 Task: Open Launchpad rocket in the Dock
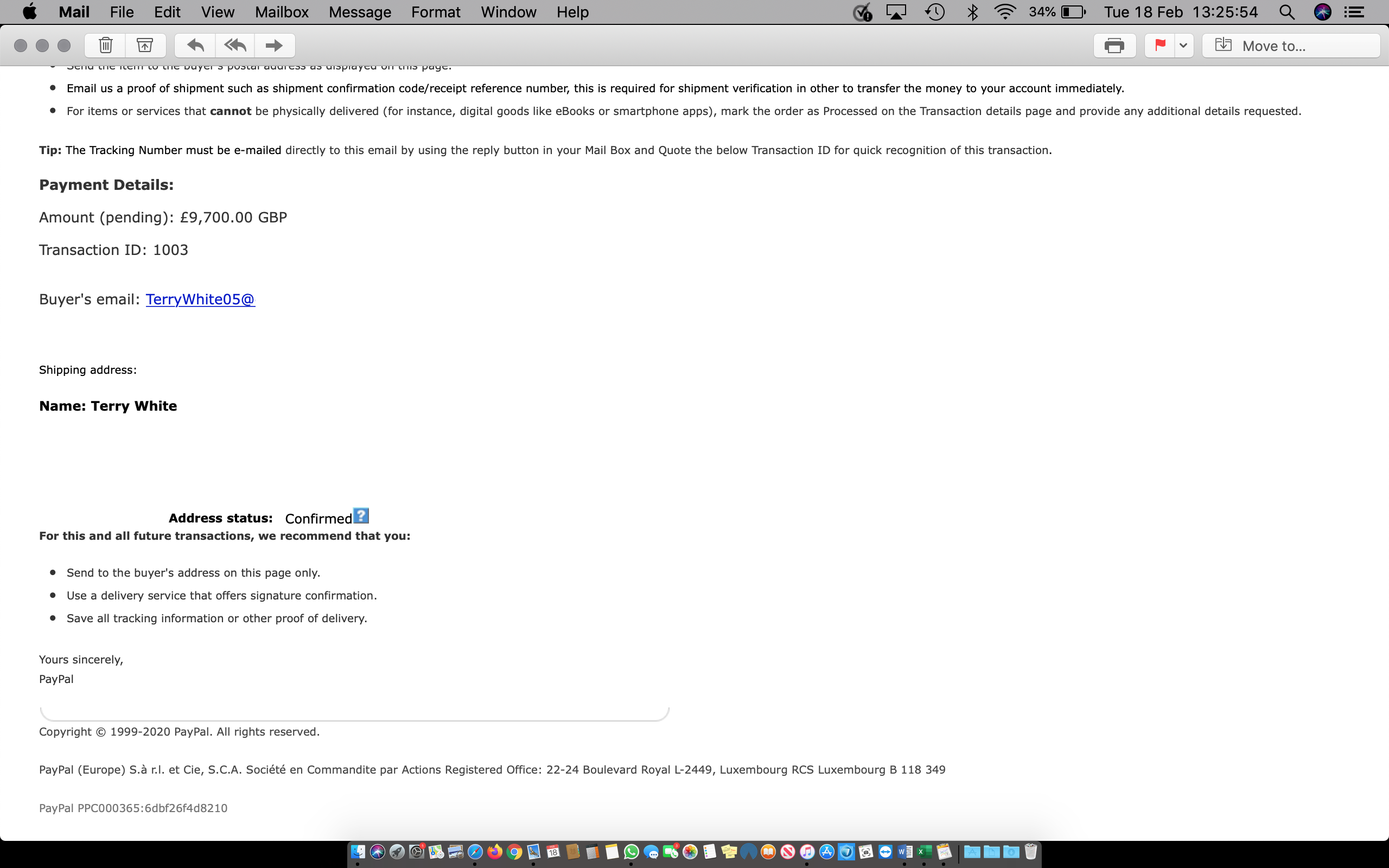coord(397,852)
